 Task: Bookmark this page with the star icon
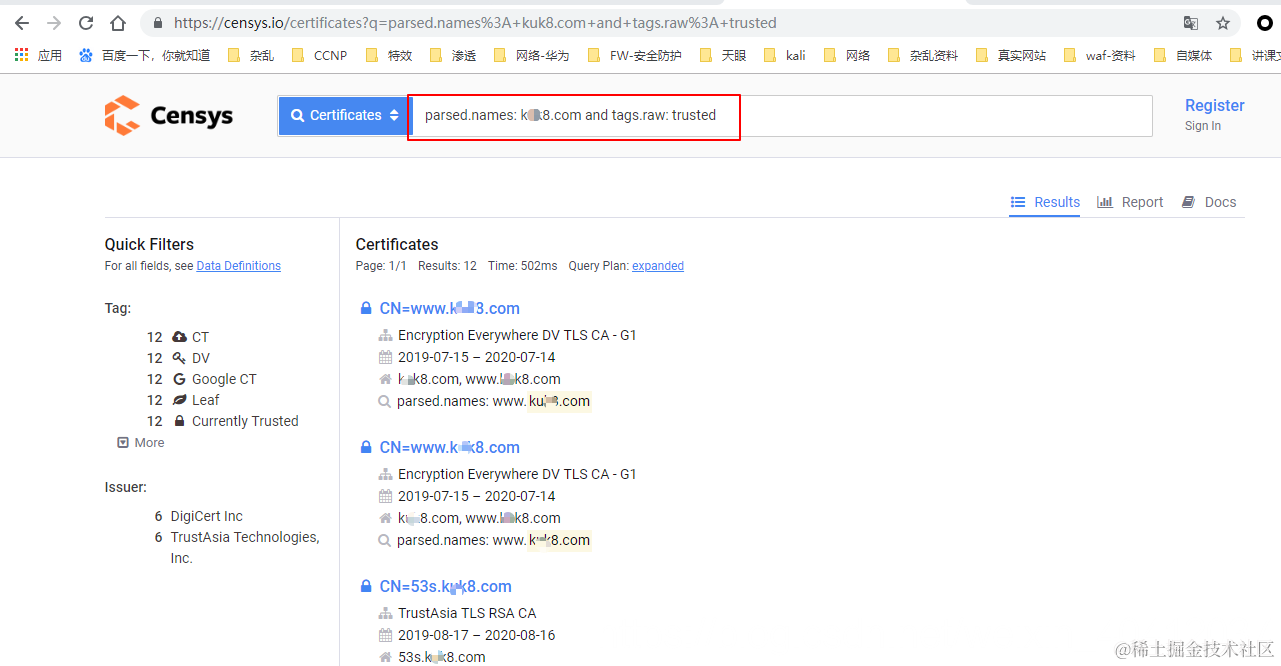[x=1223, y=23]
